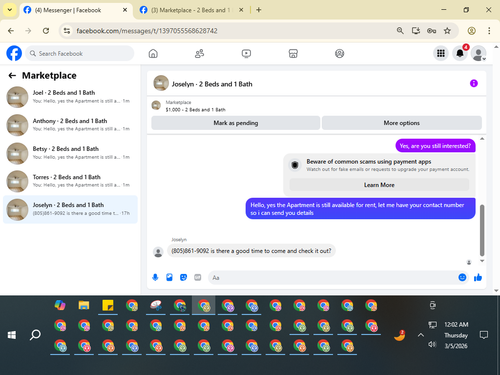Select Joselyn - 2 Beds and 1 Bath chat

[70, 209]
